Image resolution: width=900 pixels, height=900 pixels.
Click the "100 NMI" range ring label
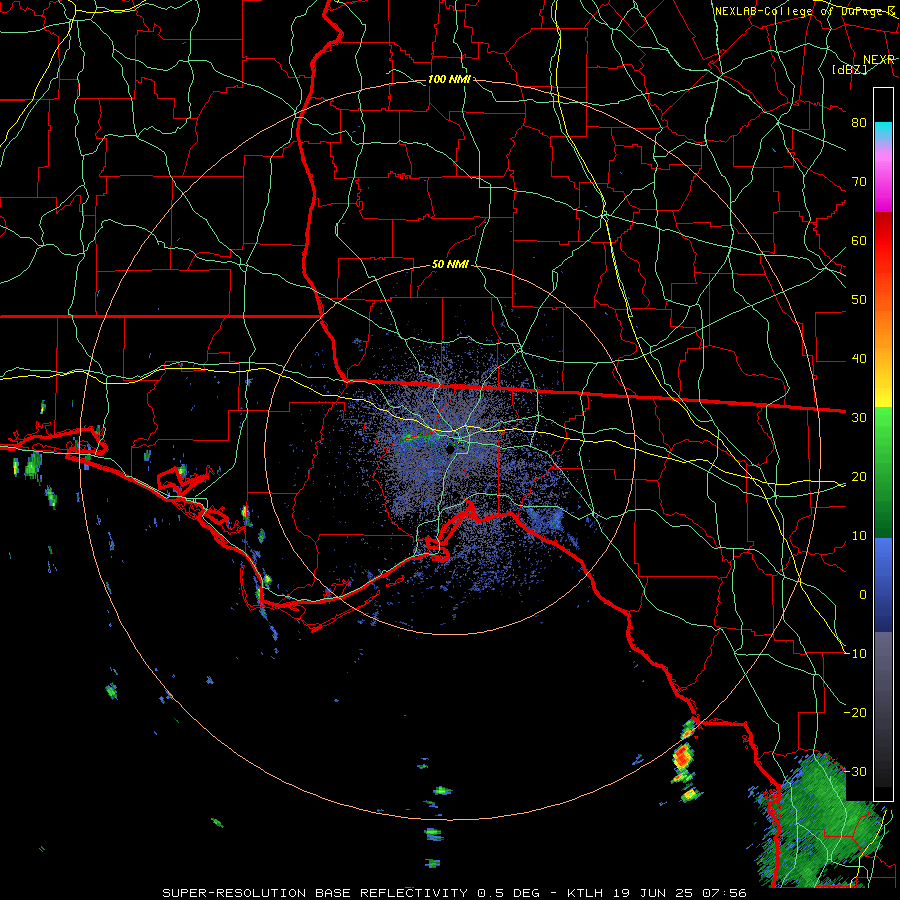(449, 79)
